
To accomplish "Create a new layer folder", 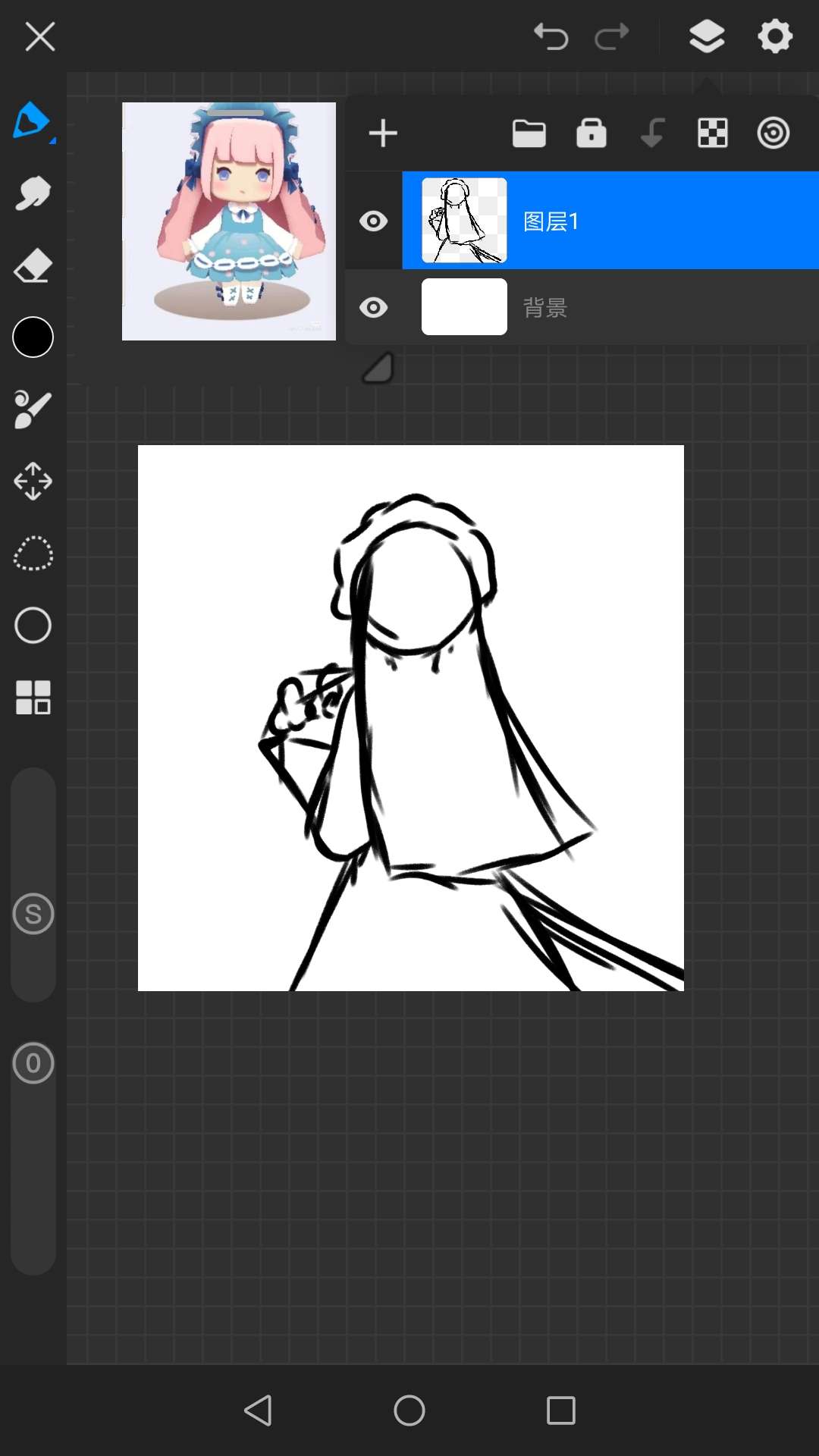I will point(529,133).
